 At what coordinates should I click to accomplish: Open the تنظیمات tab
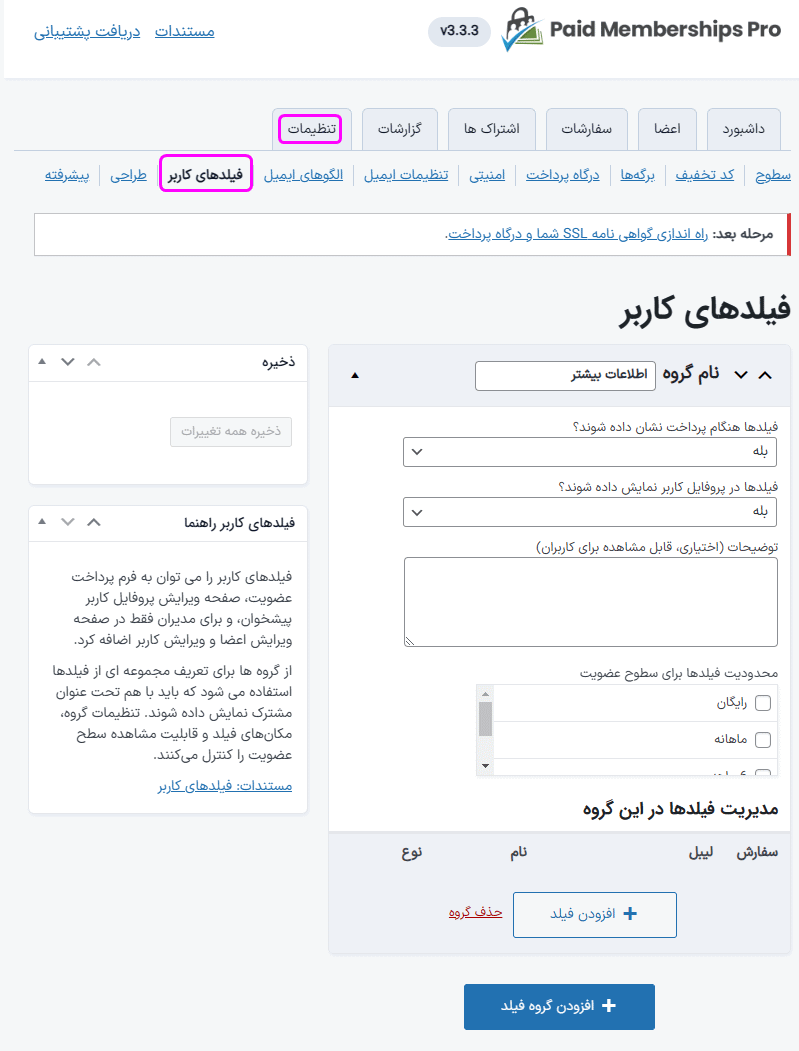tap(312, 129)
